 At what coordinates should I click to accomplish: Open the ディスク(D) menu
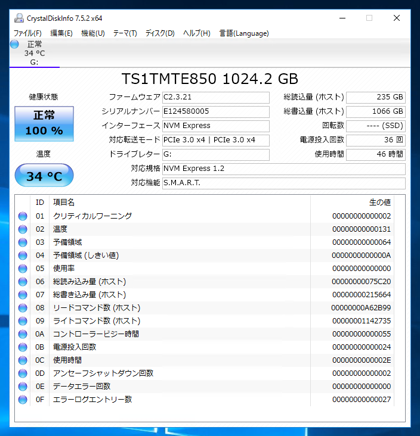pos(160,33)
